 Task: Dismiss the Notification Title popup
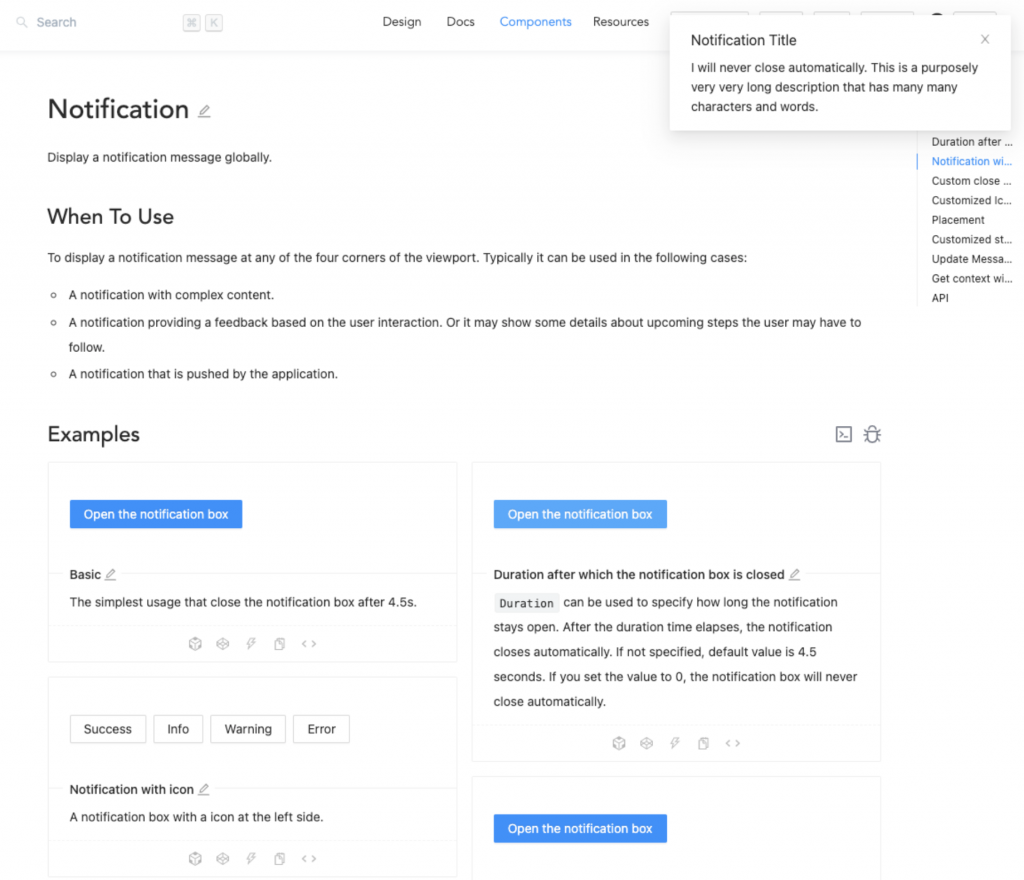point(985,40)
